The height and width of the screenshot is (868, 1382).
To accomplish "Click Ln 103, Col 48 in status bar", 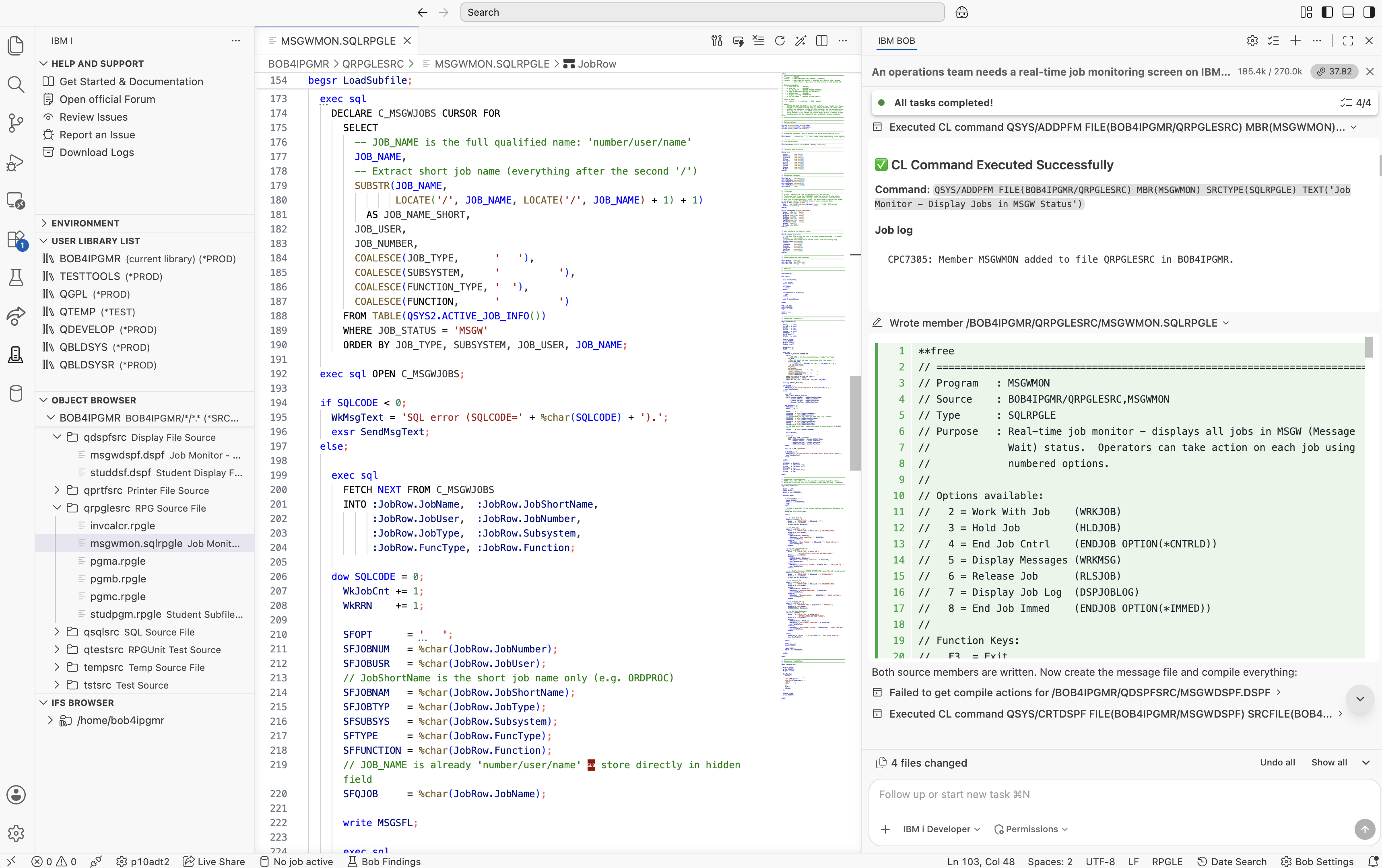I will click(x=981, y=861).
